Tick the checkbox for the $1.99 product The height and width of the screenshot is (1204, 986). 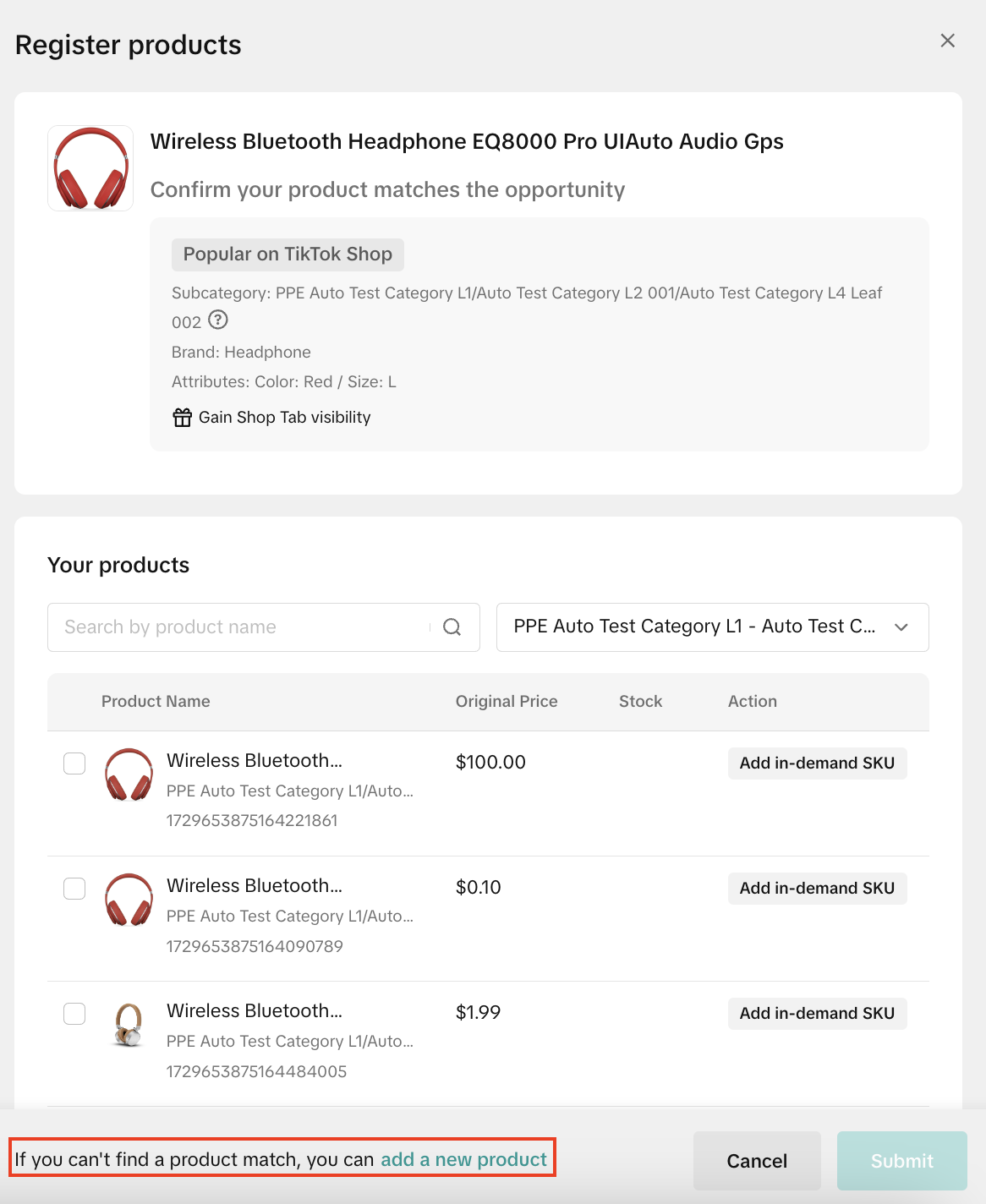pos(74,1014)
